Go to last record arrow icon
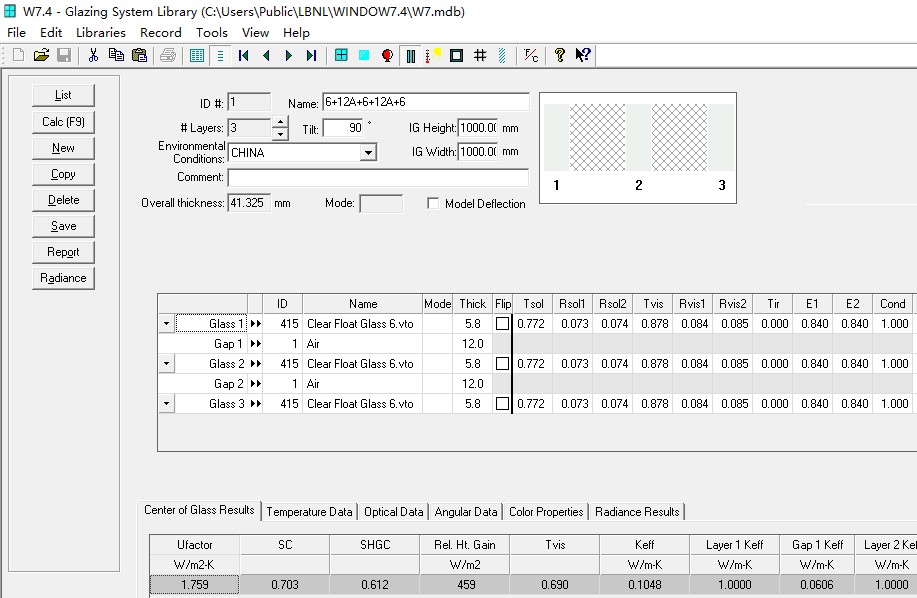 (311, 56)
